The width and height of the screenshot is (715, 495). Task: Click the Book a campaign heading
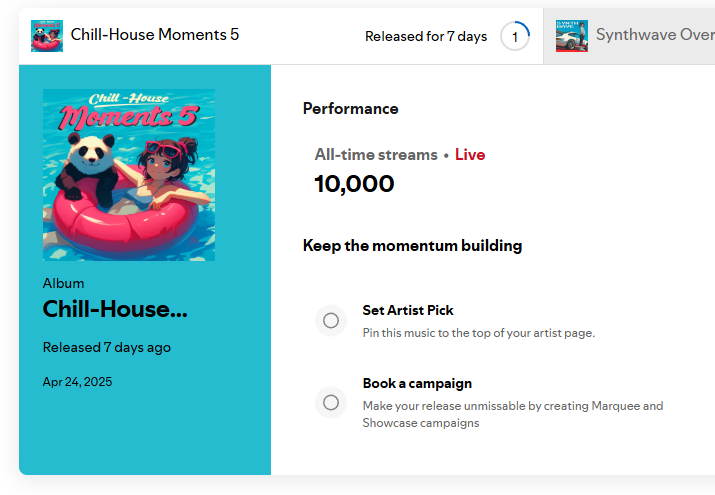417,383
